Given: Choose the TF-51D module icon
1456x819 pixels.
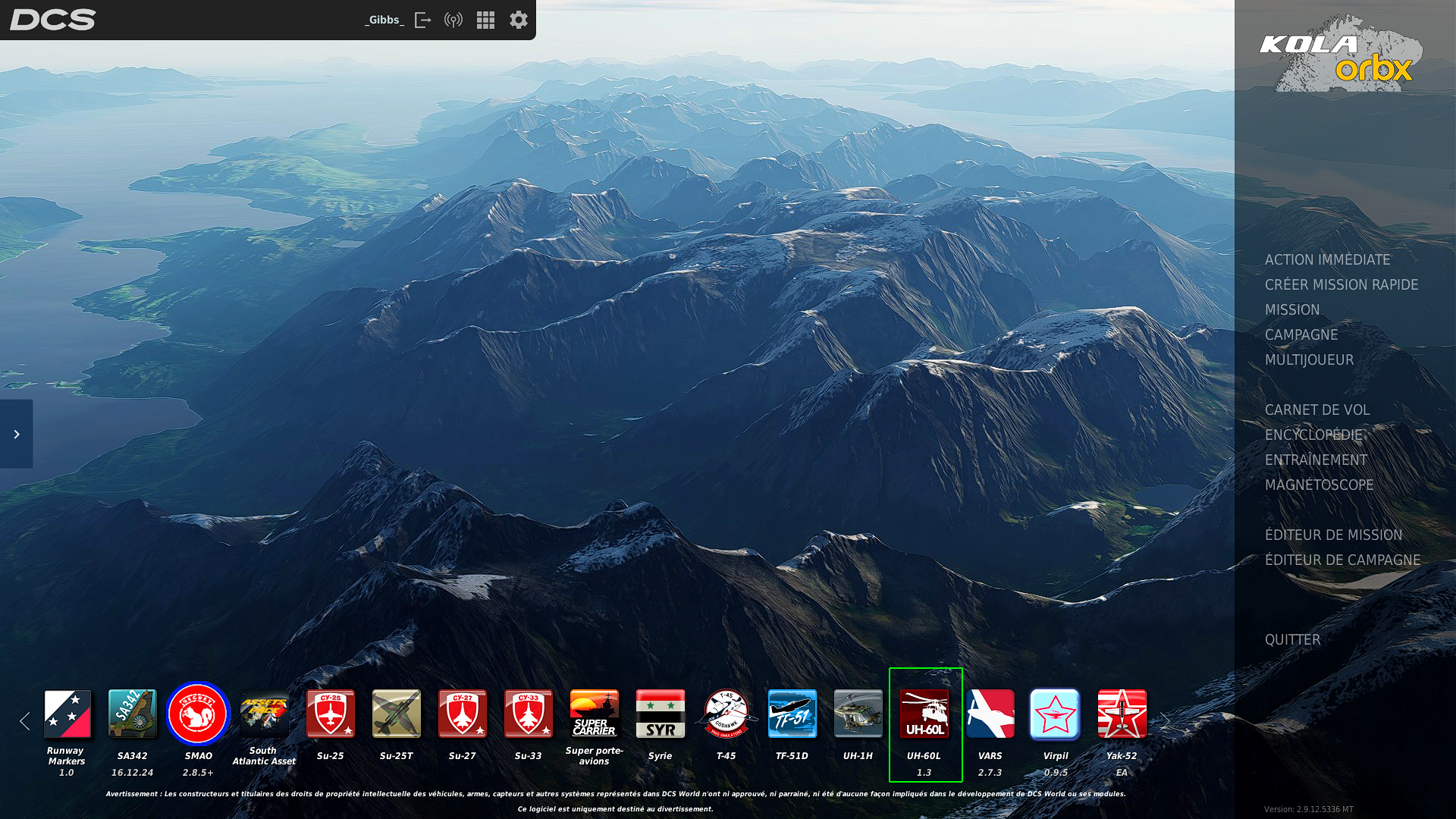Looking at the screenshot, I should click(x=792, y=714).
